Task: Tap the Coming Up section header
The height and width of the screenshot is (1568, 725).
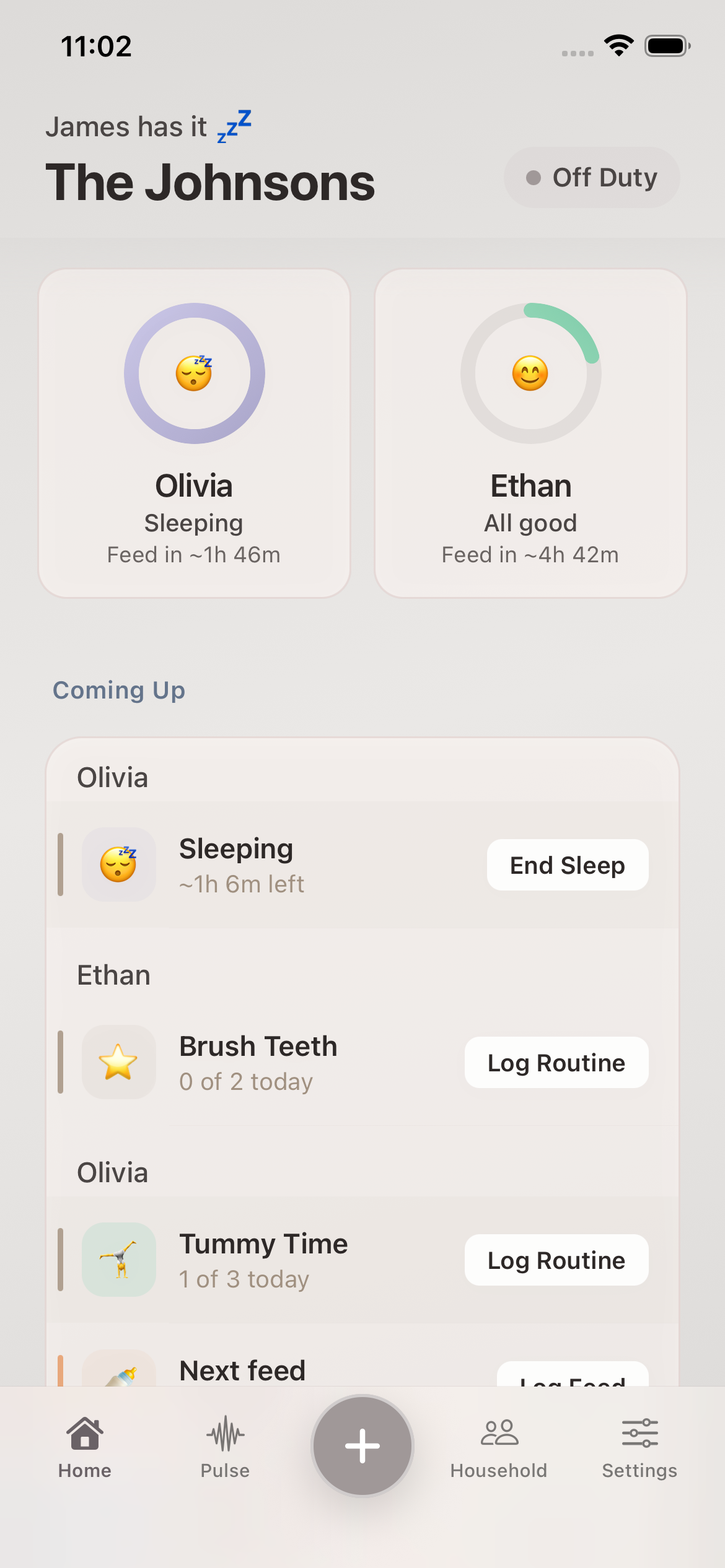Action: [x=119, y=690]
